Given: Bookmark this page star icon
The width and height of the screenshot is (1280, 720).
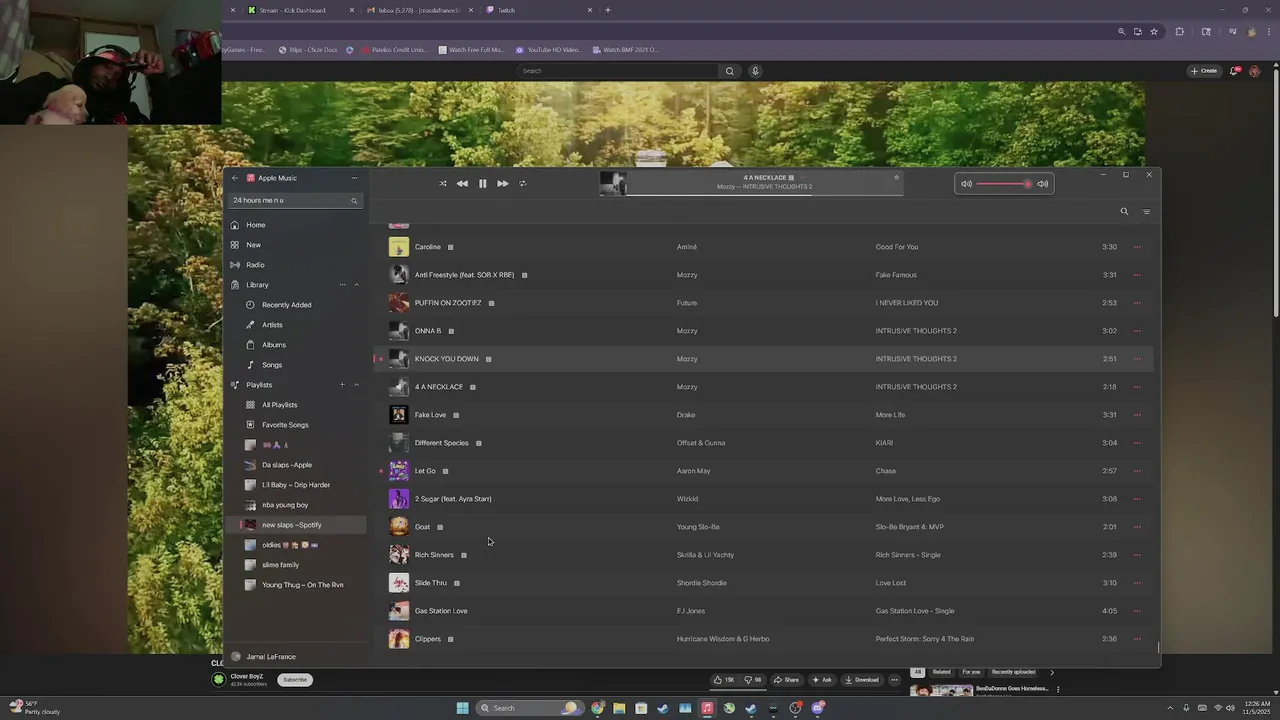Looking at the screenshot, I should pyautogui.click(x=1154, y=32).
